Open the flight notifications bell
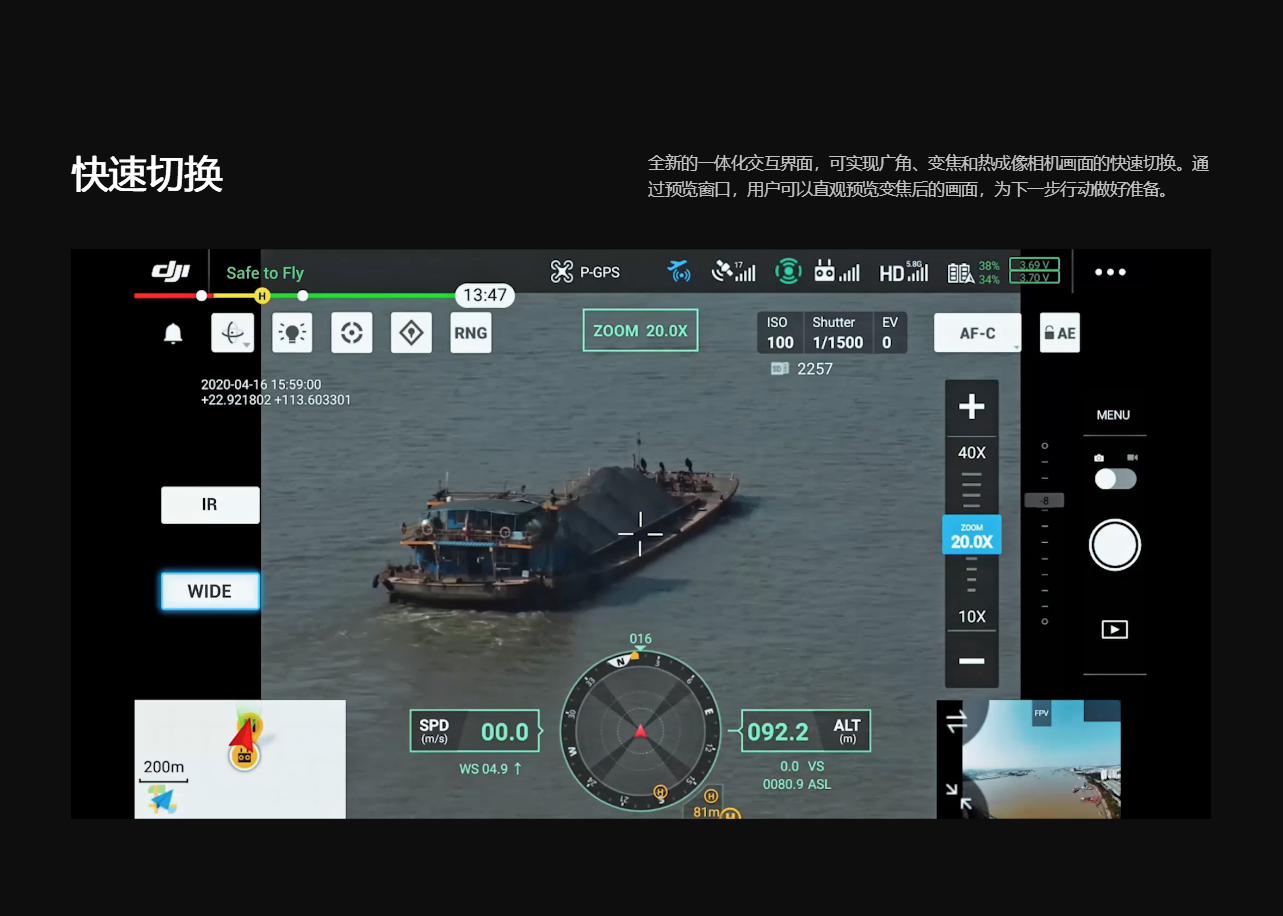This screenshot has height=916, width=1283. 172,332
